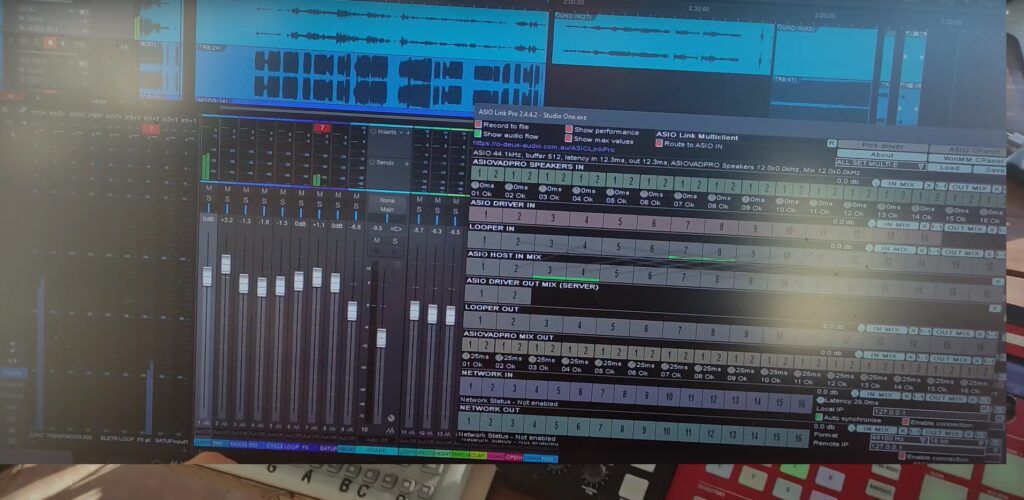Click the red record-arm button in track list

click(49, 43)
